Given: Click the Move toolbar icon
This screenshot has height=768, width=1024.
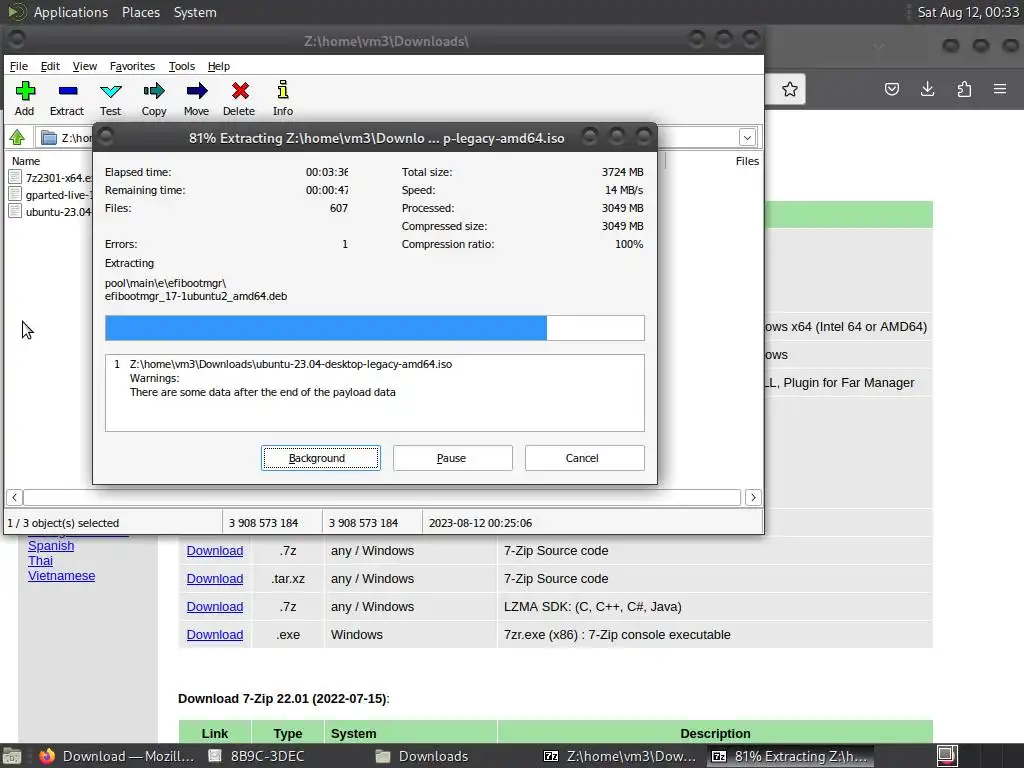Looking at the screenshot, I should coord(197,98).
